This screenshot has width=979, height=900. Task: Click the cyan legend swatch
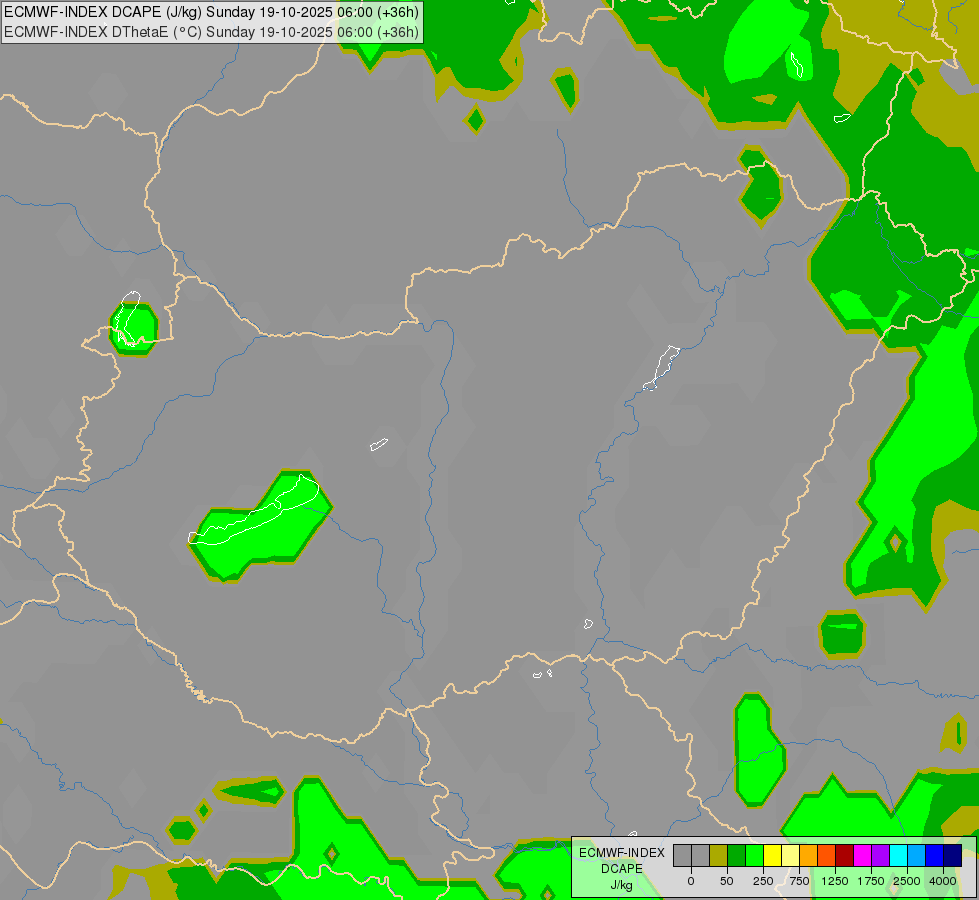click(x=898, y=856)
